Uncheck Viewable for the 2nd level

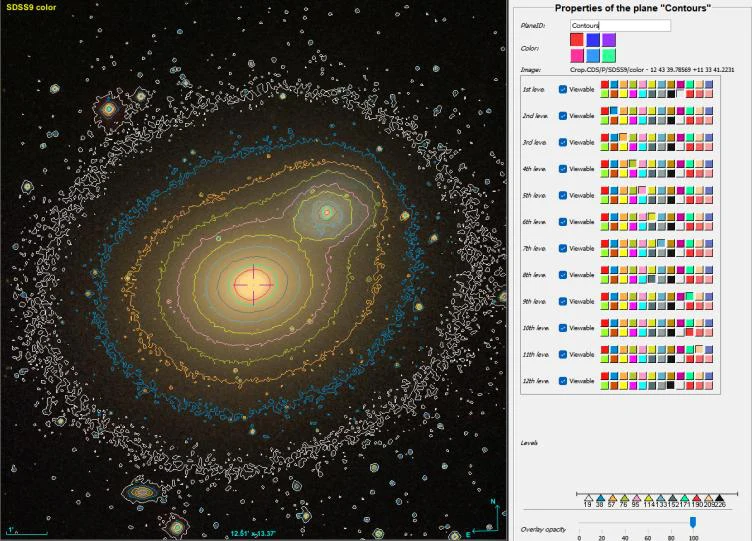tap(563, 116)
